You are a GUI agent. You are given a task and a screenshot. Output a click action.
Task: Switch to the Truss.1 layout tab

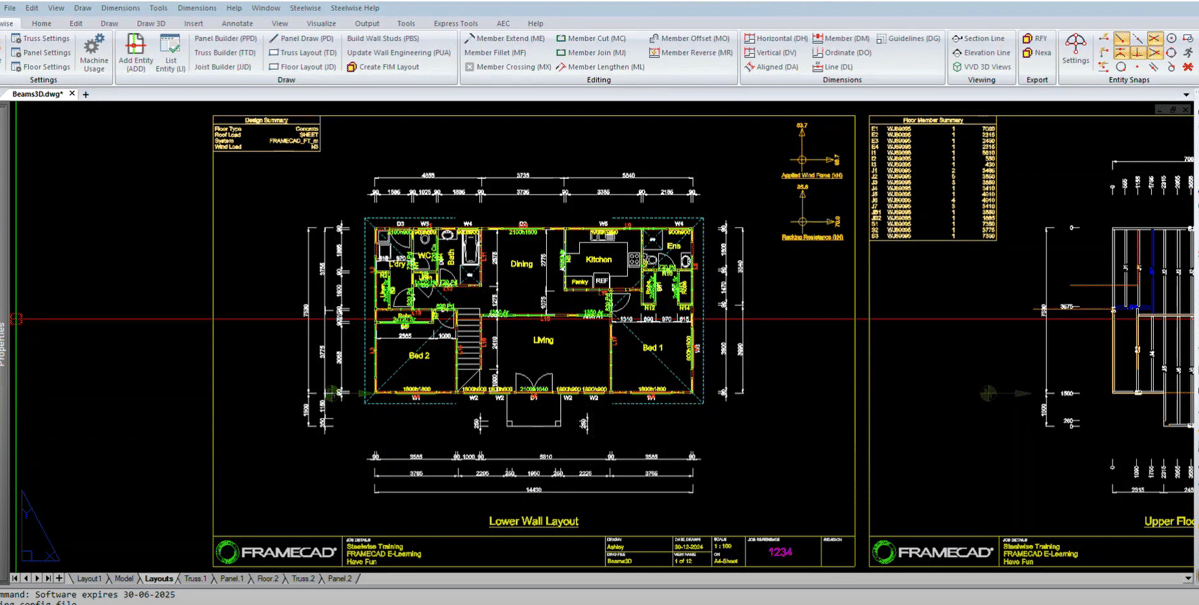(194, 578)
